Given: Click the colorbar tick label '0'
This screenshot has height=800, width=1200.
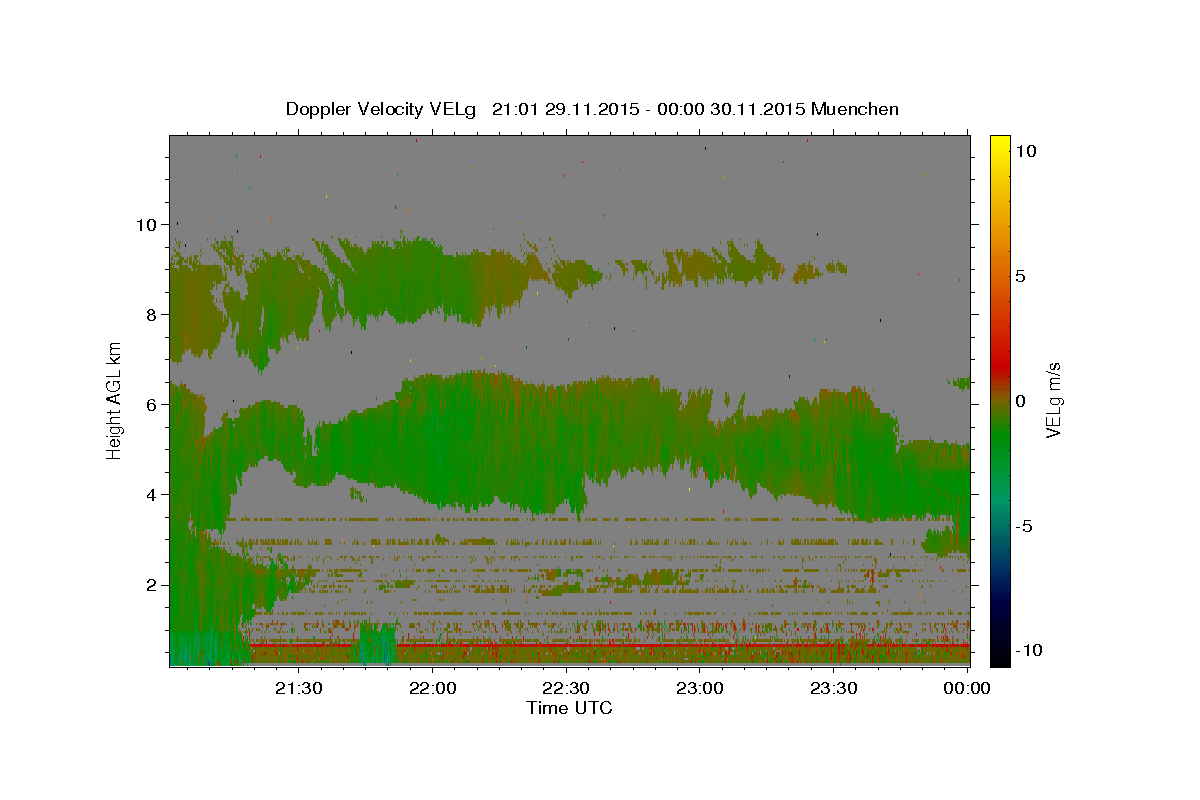Looking at the screenshot, I should pyautogui.click(x=1020, y=401).
